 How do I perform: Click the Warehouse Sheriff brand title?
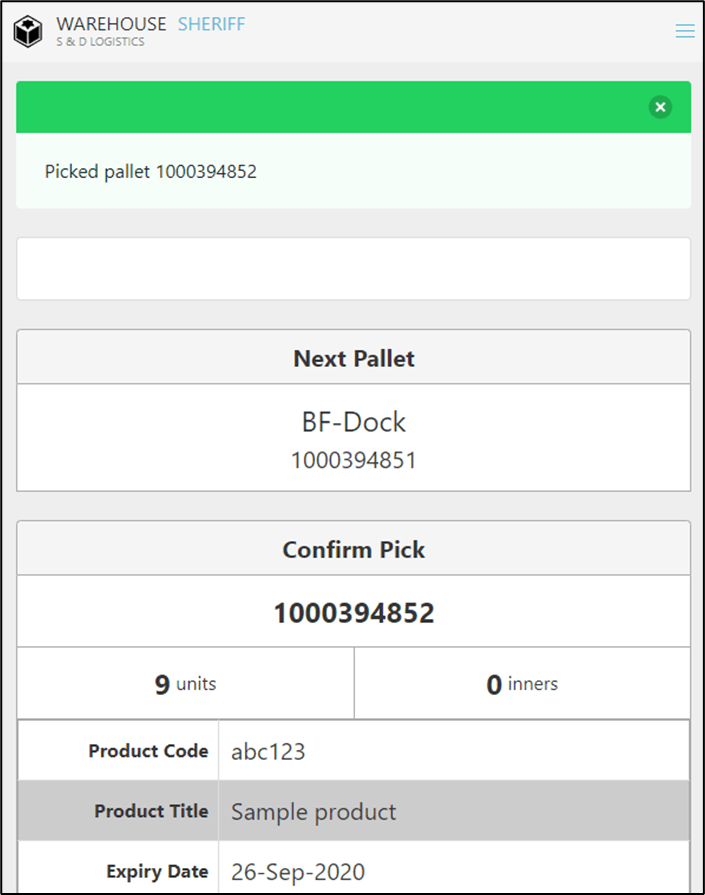(150, 24)
